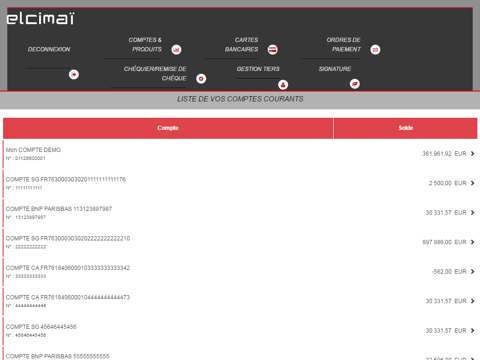Select COMPTE BNP PARISBAS 113123897987 account
Image resolution: width=480 pixels, height=360 pixels.
(x=59, y=209)
